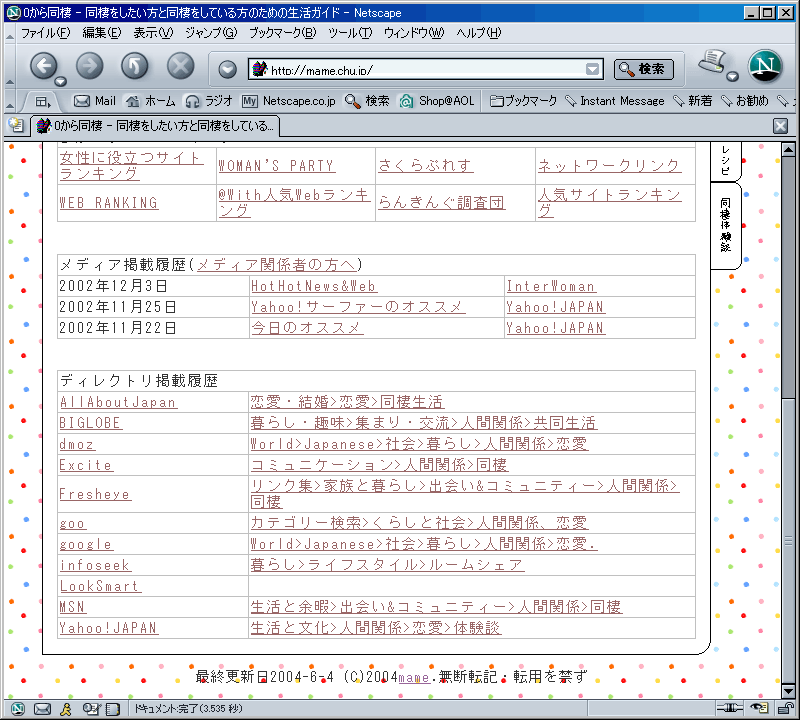Image resolution: width=800 pixels, height=720 pixels.
Task: Click the 同棲体験談 side tab
Action: 725,225
